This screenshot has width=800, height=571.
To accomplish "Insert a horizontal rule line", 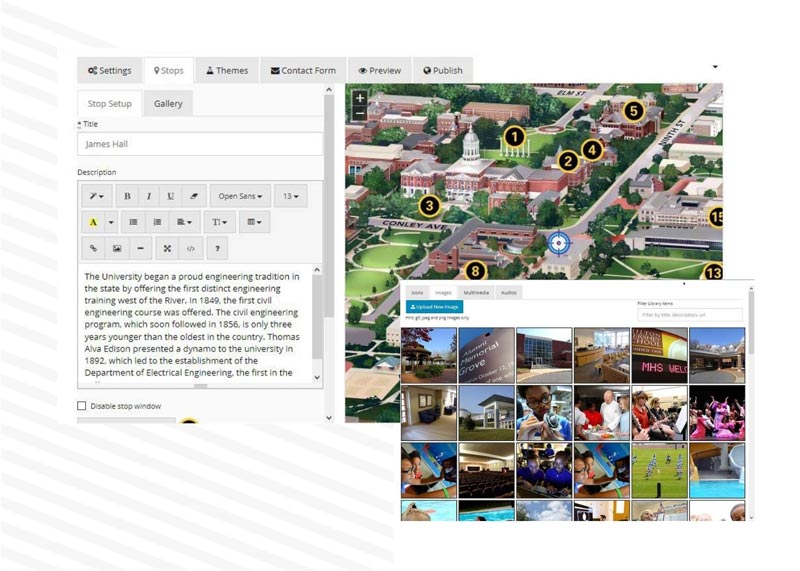I will click(140, 249).
